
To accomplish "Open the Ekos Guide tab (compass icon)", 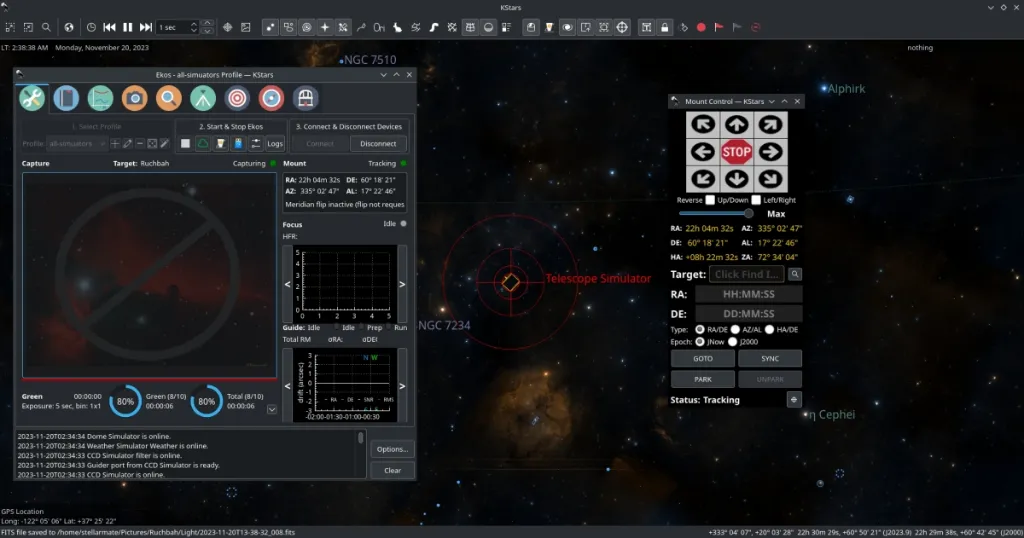I will tap(271, 99).
